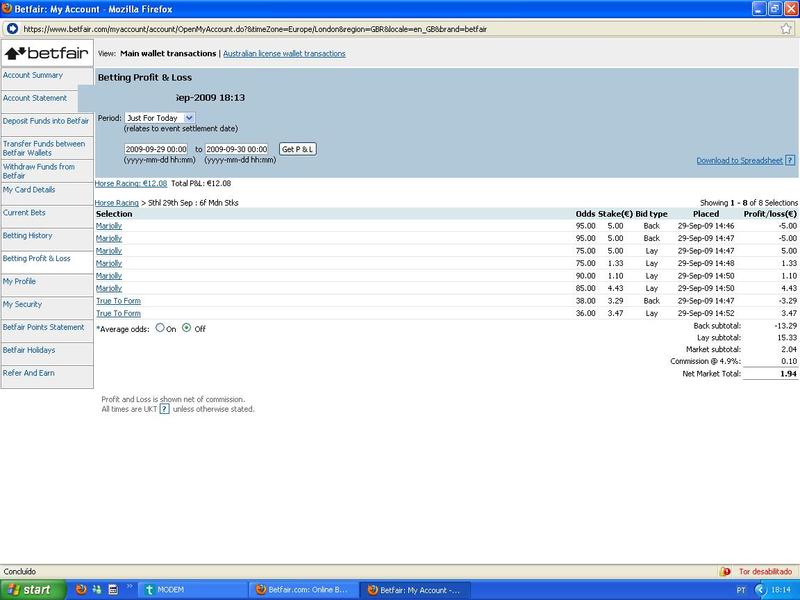The height and width of the screenshot is (600, 800).
Task: Click Horse Racing: €12.08 link
Action: click(x=131, y=183)
